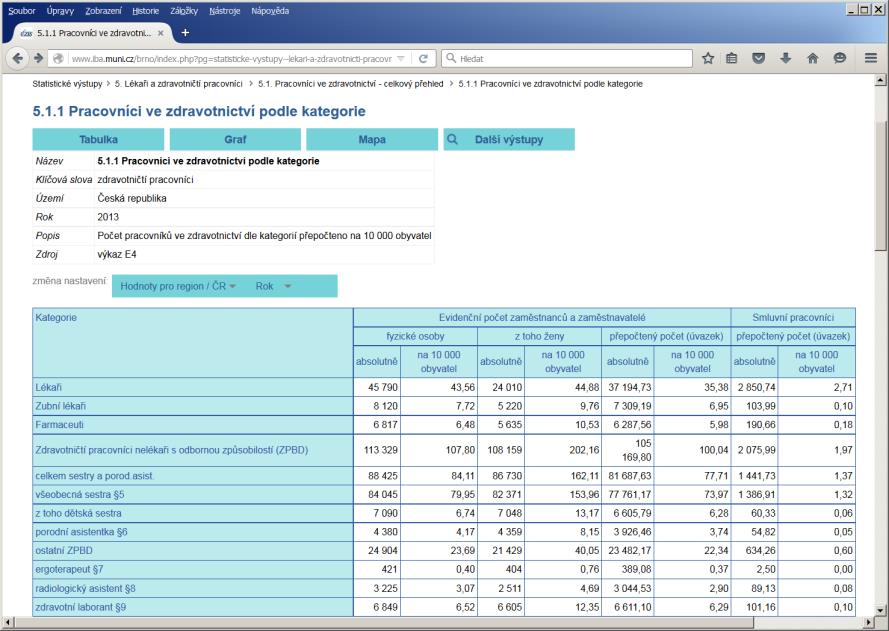
Task: Switch to the Mapa view
Action: [x=372, y=139]
